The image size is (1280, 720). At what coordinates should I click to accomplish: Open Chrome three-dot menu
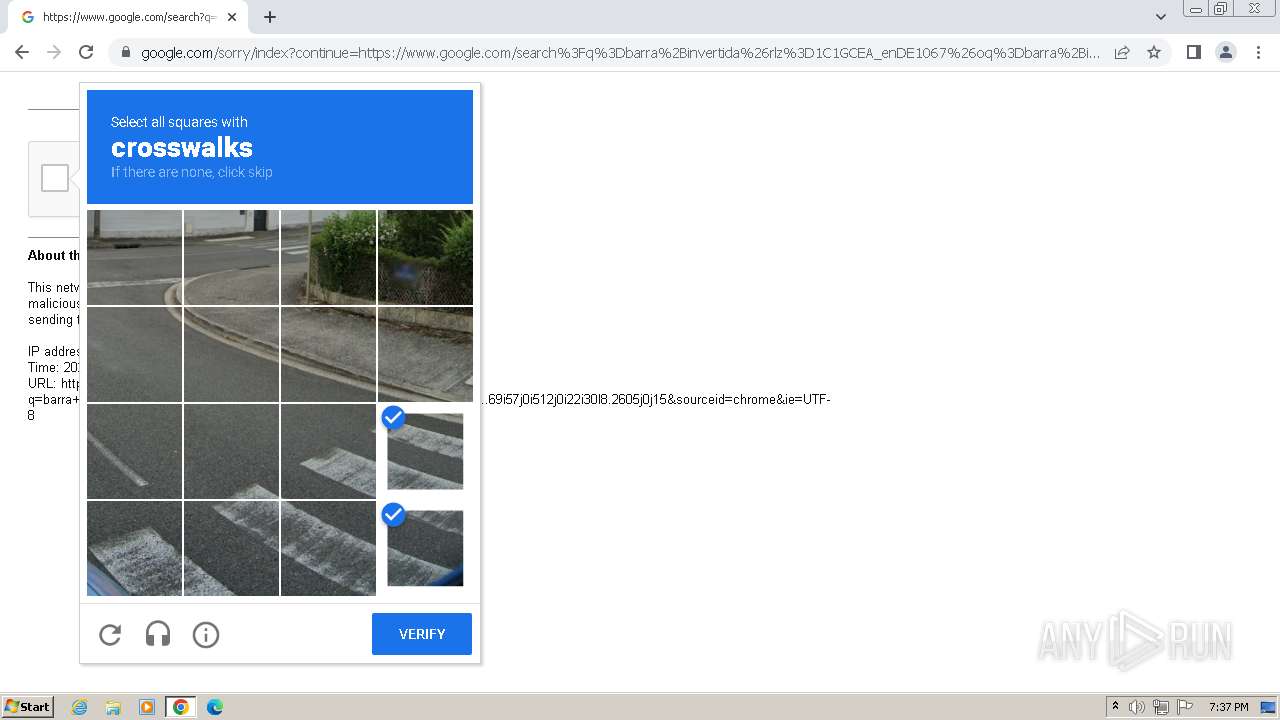click(x=1258, y=52)
